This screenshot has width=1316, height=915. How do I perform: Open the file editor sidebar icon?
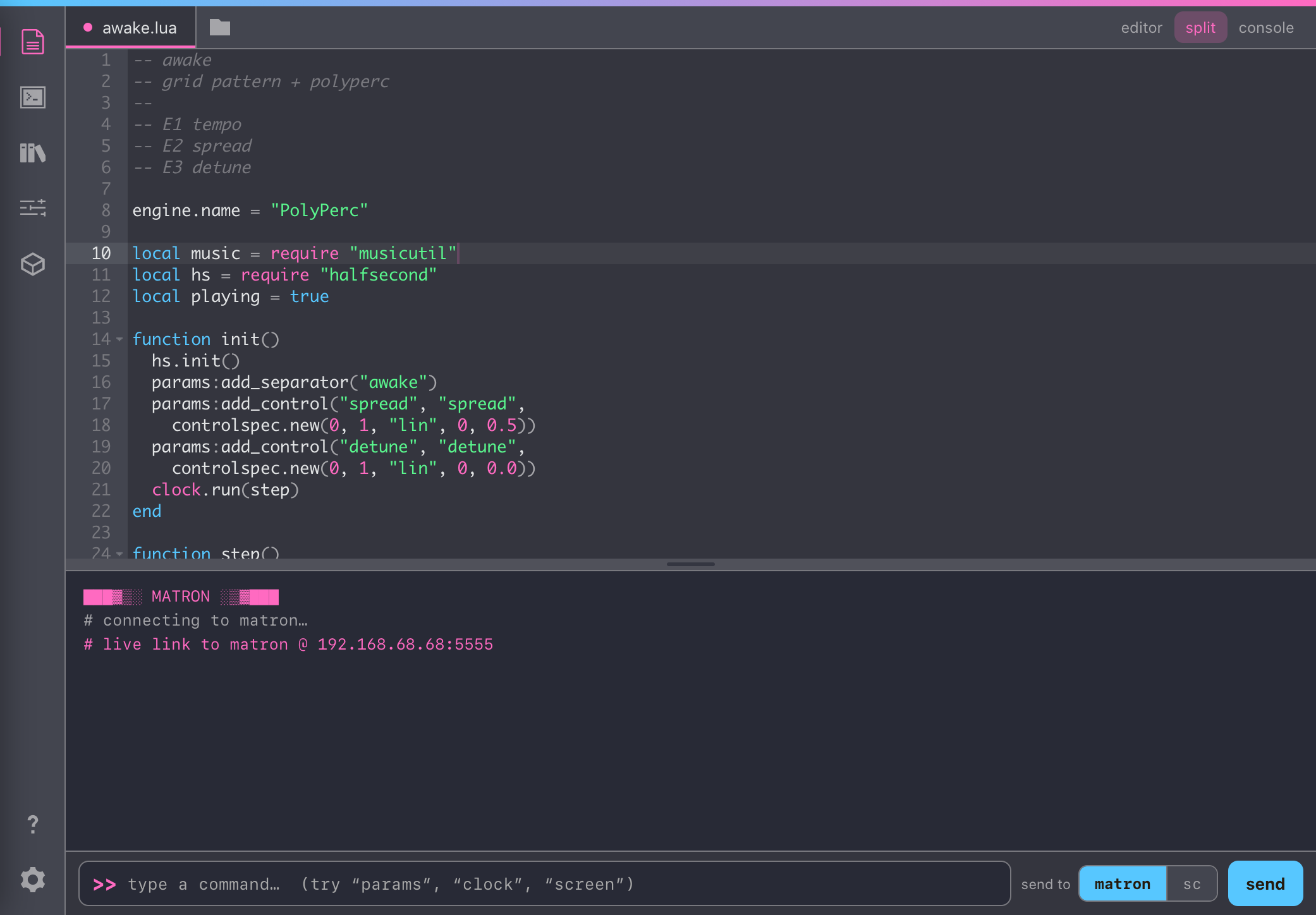coord(33,42)
